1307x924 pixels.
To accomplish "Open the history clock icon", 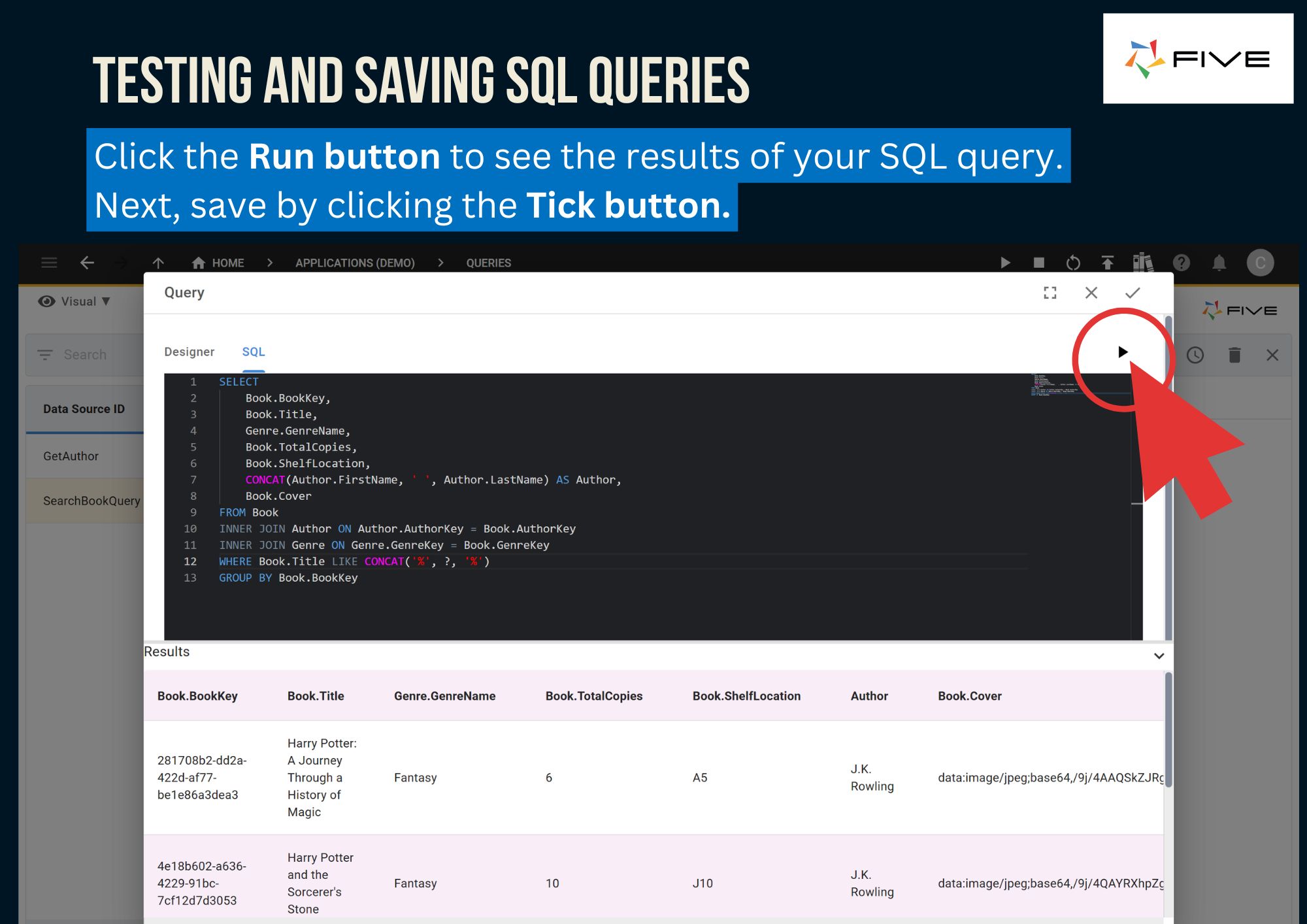I will click(1195, 355).
